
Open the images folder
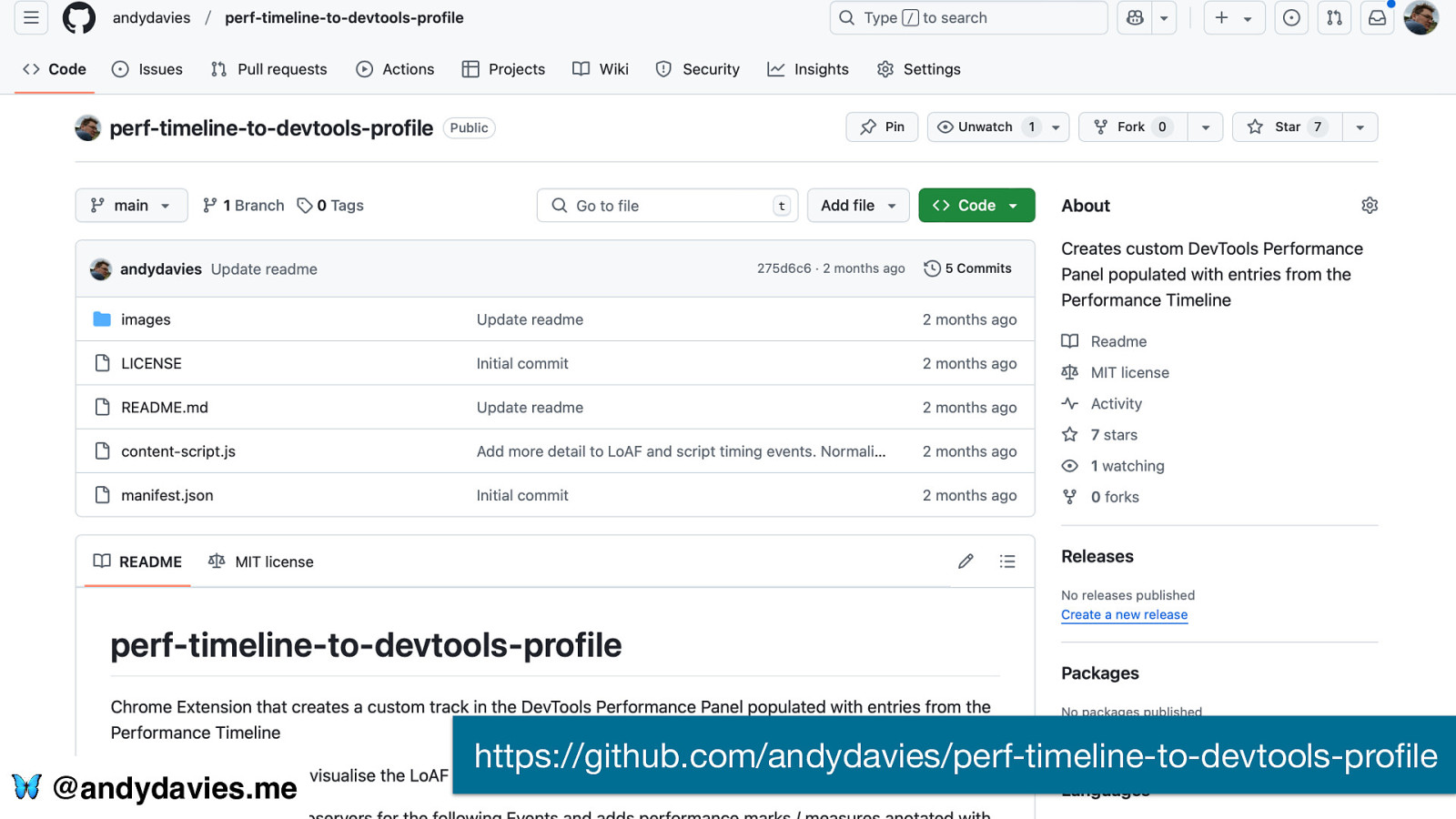point(146,319)
